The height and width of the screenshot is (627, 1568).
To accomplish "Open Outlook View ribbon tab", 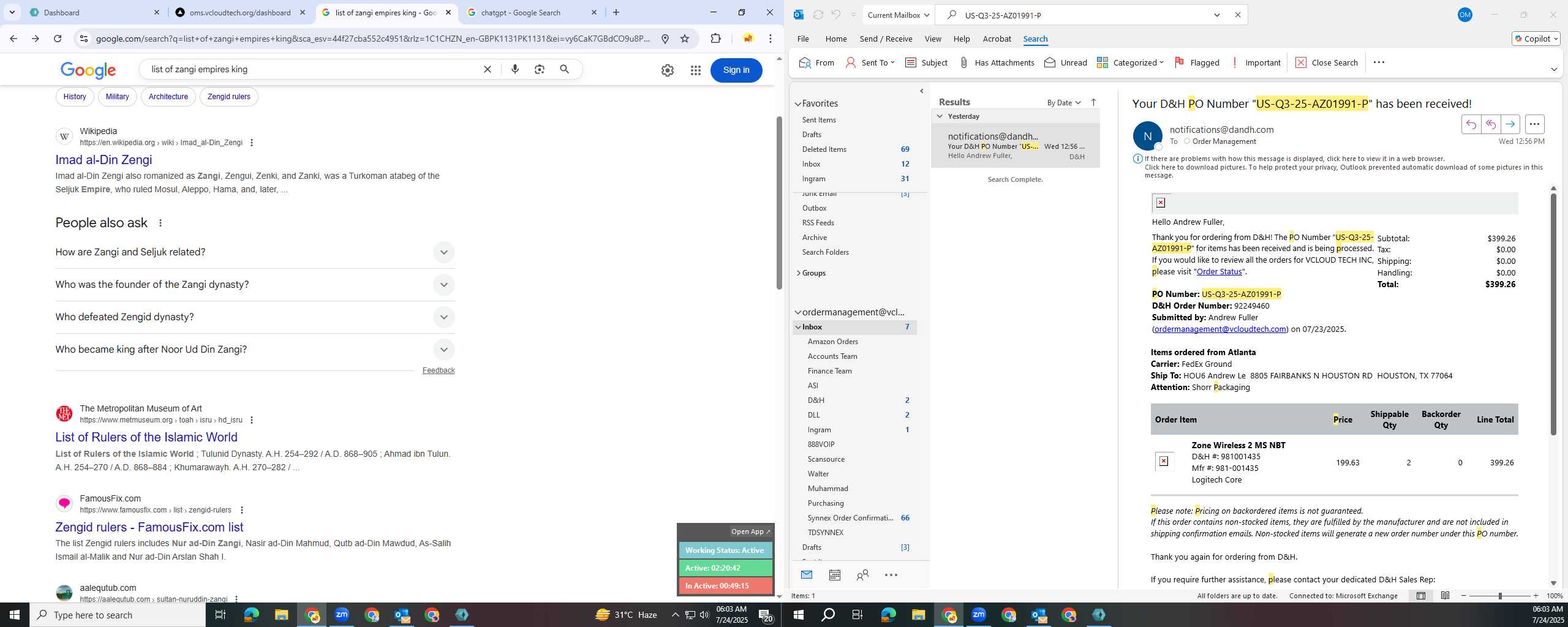I will click(932, 39).
